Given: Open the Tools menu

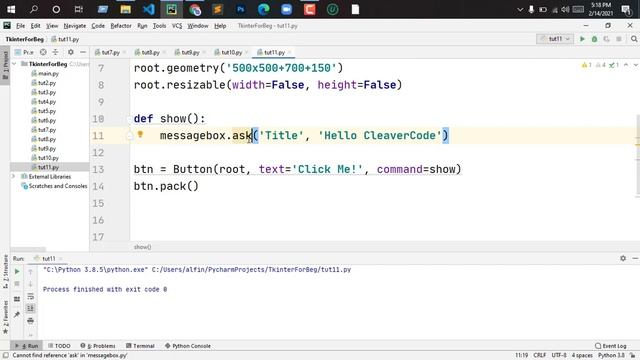Looking at the screenshot, I should click(159, 26).
